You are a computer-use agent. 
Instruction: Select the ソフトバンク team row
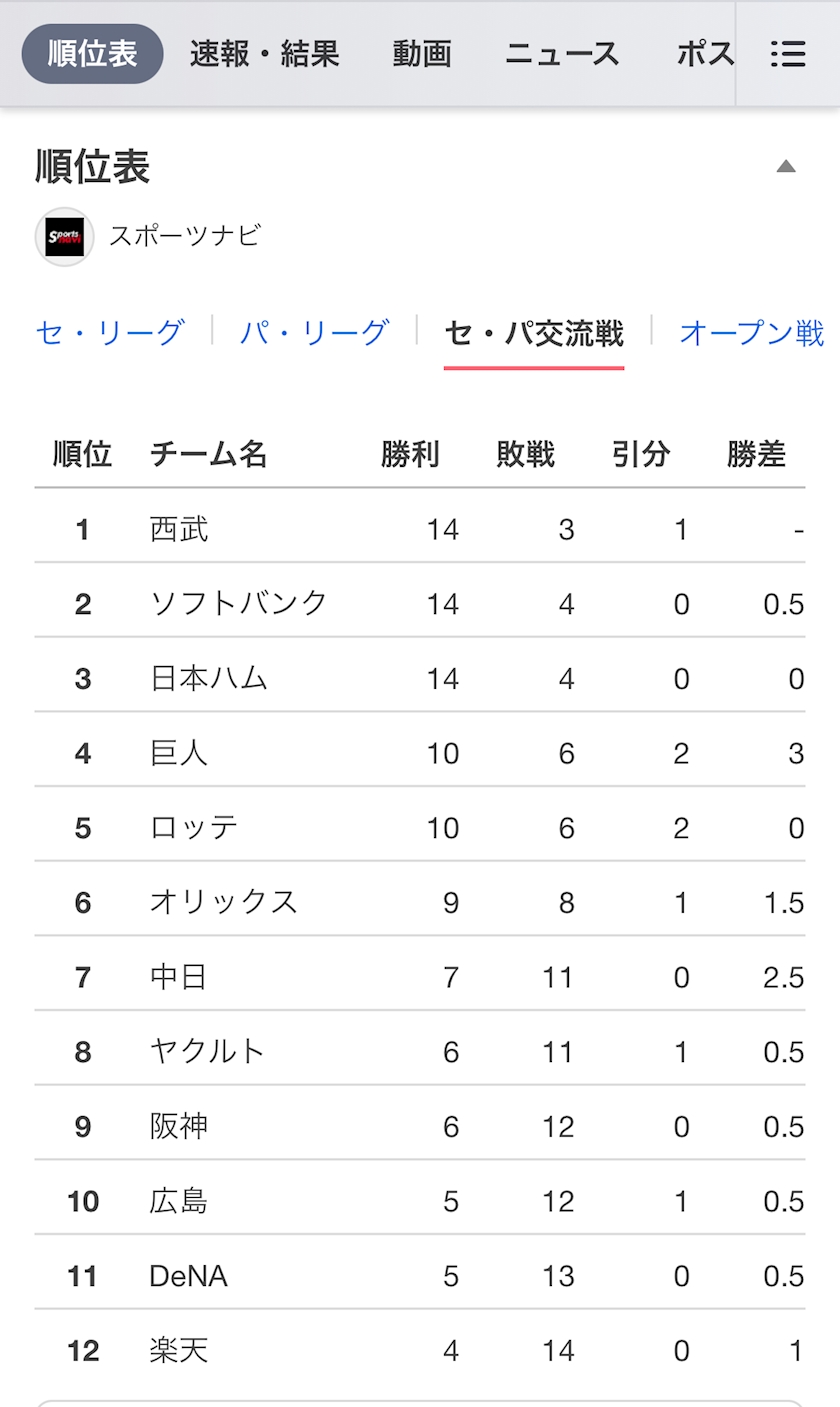tap(420, 603)
